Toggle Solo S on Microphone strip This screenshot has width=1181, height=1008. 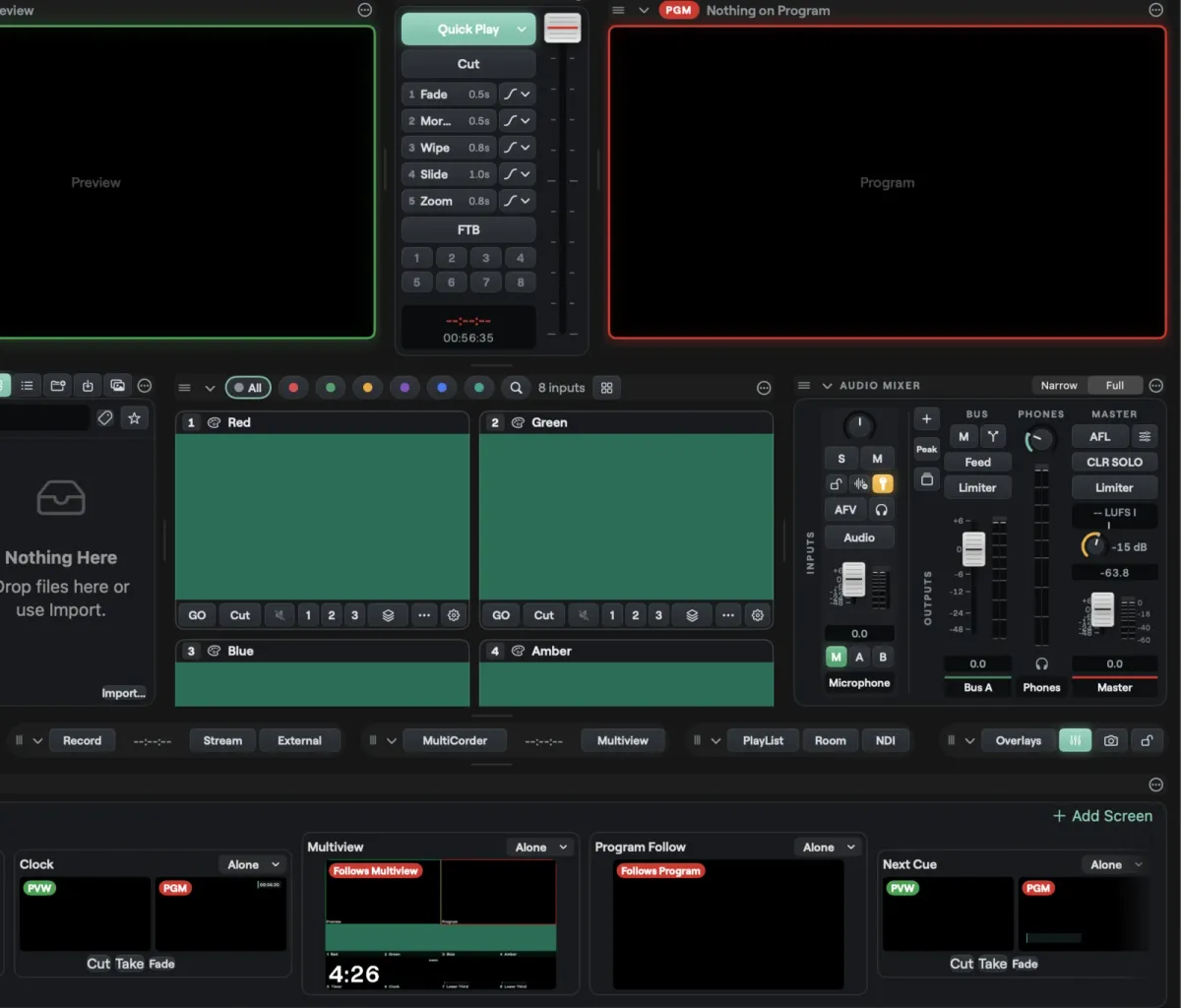coord(841,459)
